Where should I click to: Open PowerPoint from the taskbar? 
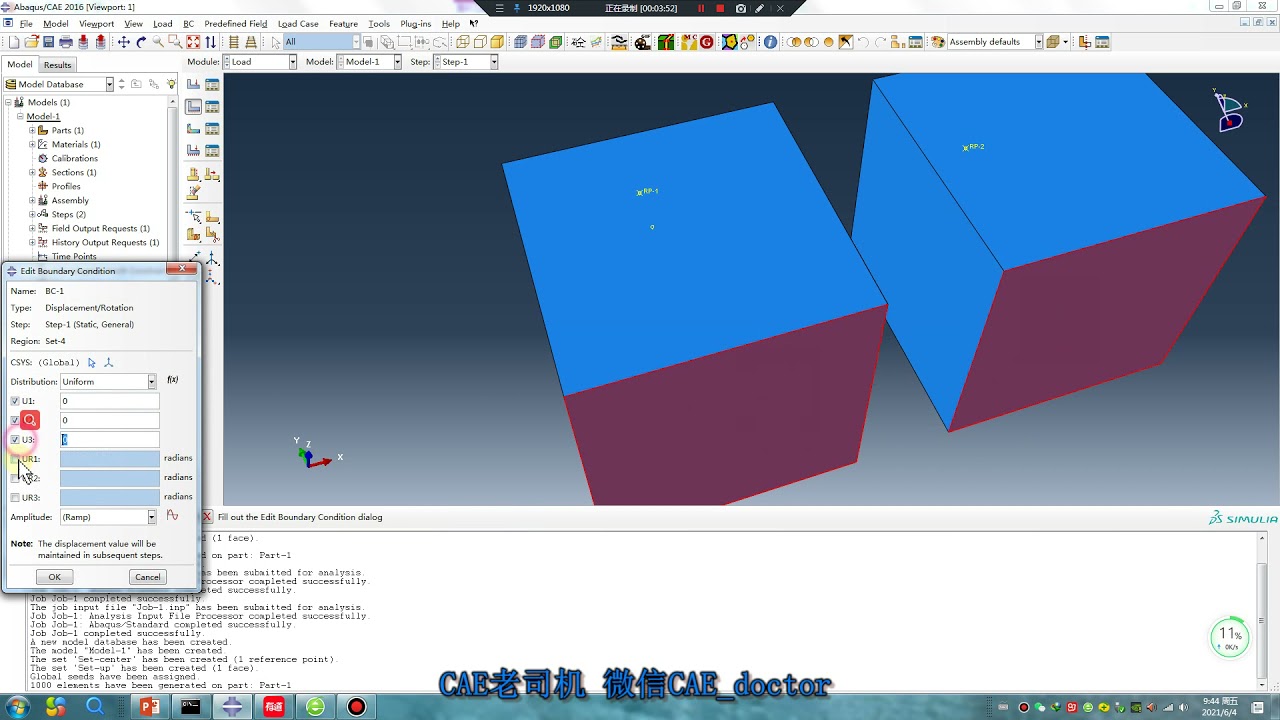point(150,707)
